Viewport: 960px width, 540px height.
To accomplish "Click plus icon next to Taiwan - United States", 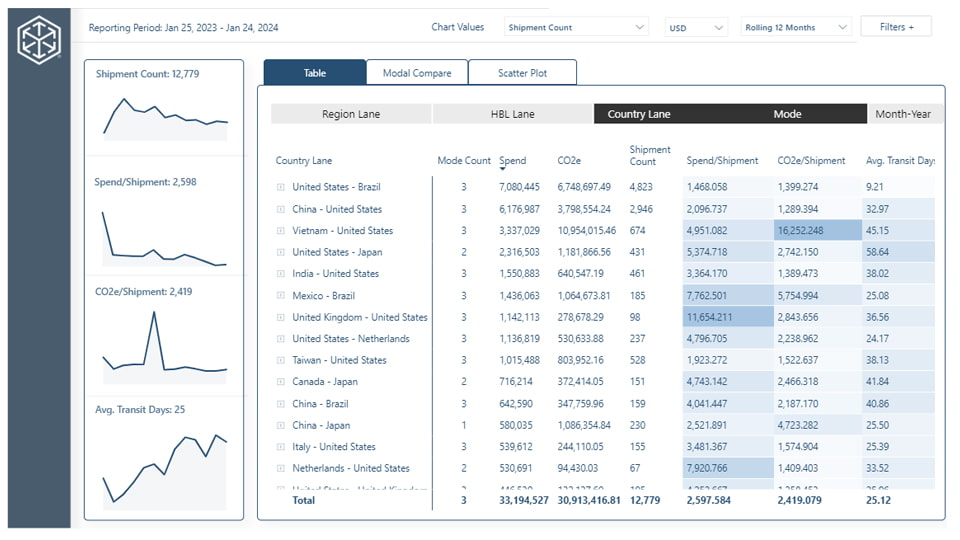I will 281,360.
